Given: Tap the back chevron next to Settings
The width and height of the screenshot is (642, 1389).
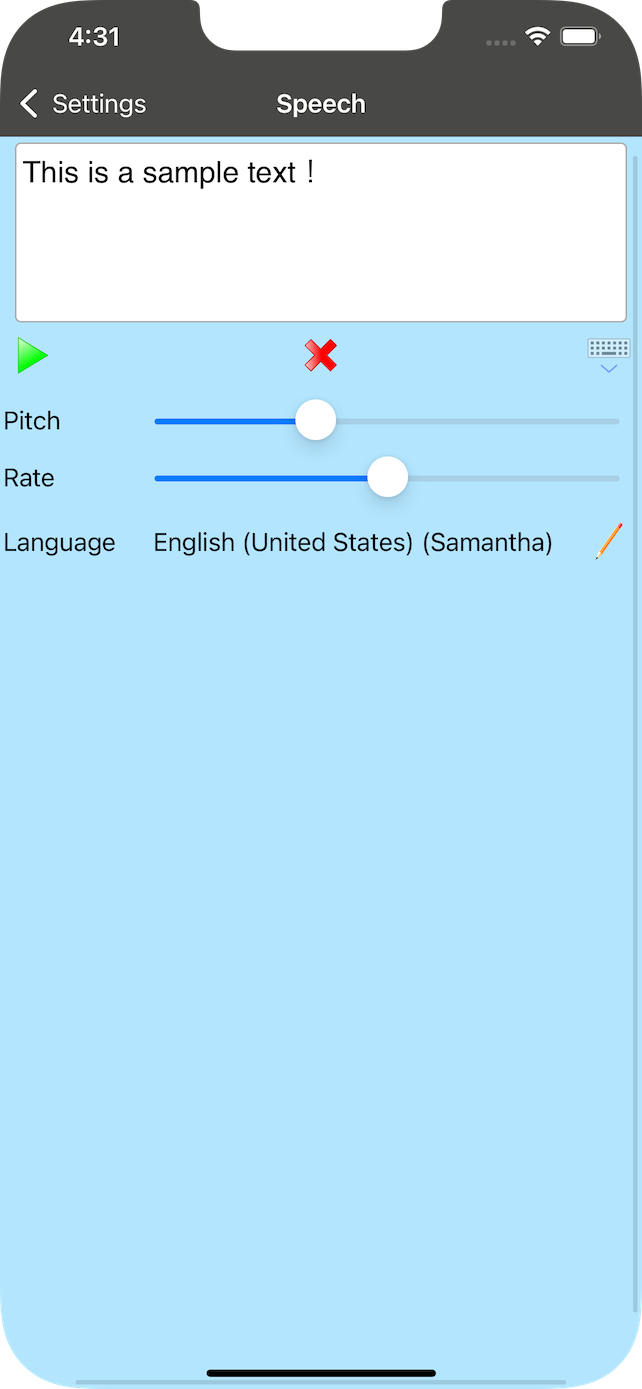Looking at the screenshot, I should point(29,103).
